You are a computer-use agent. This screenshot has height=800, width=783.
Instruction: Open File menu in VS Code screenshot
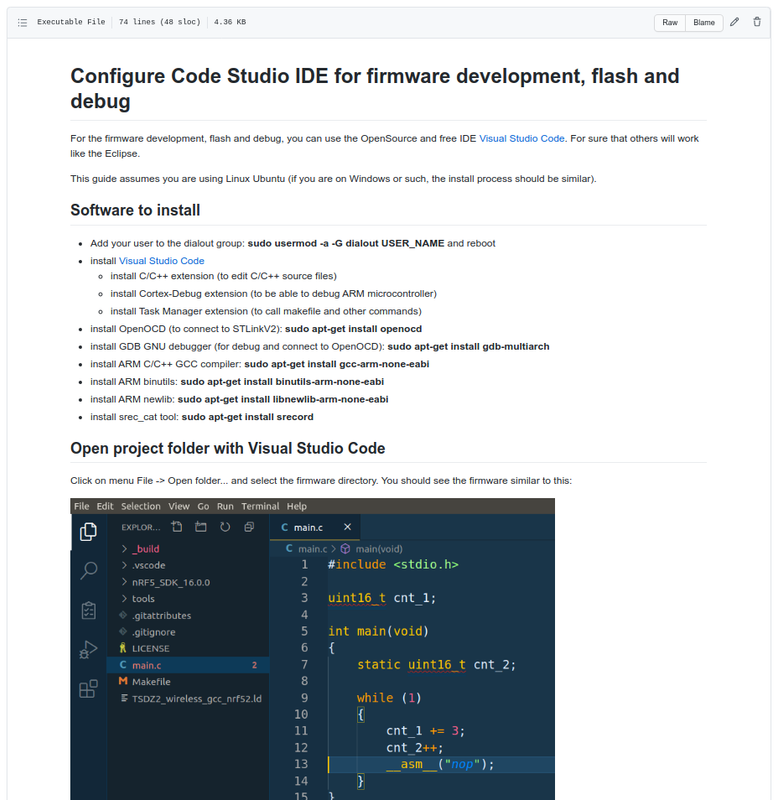81,506
